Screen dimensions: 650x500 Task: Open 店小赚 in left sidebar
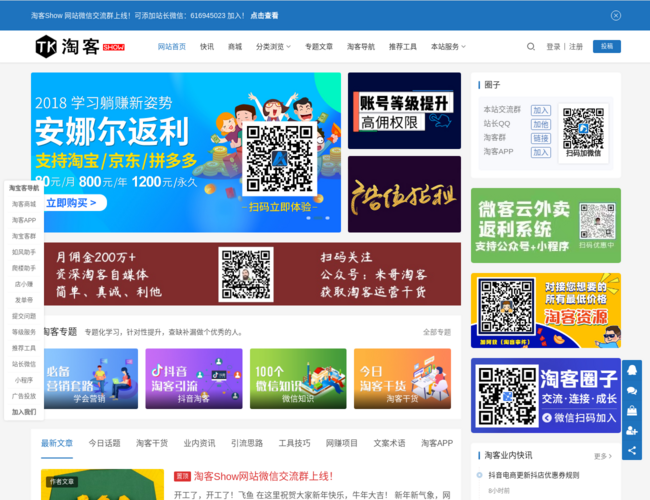[x=24, y=284]
